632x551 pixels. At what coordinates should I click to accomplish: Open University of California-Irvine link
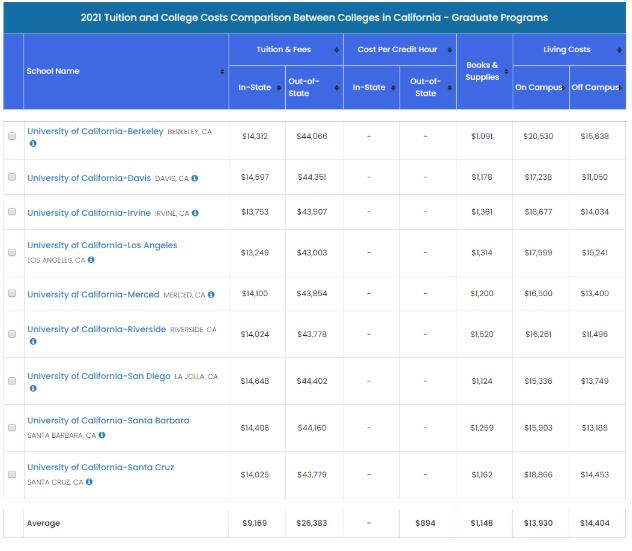(89, 212)
